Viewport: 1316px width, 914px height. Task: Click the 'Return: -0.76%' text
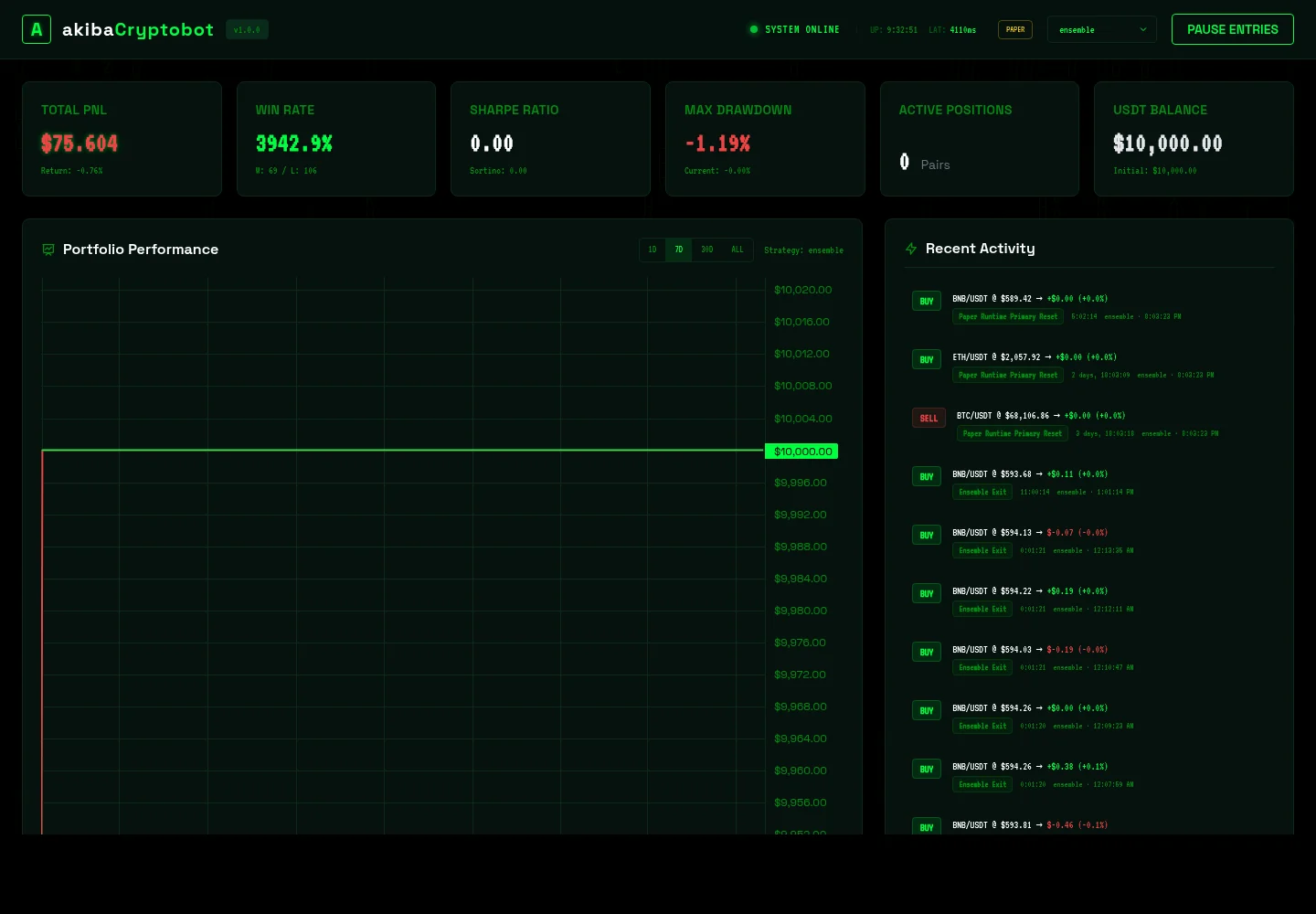point(71,171)
